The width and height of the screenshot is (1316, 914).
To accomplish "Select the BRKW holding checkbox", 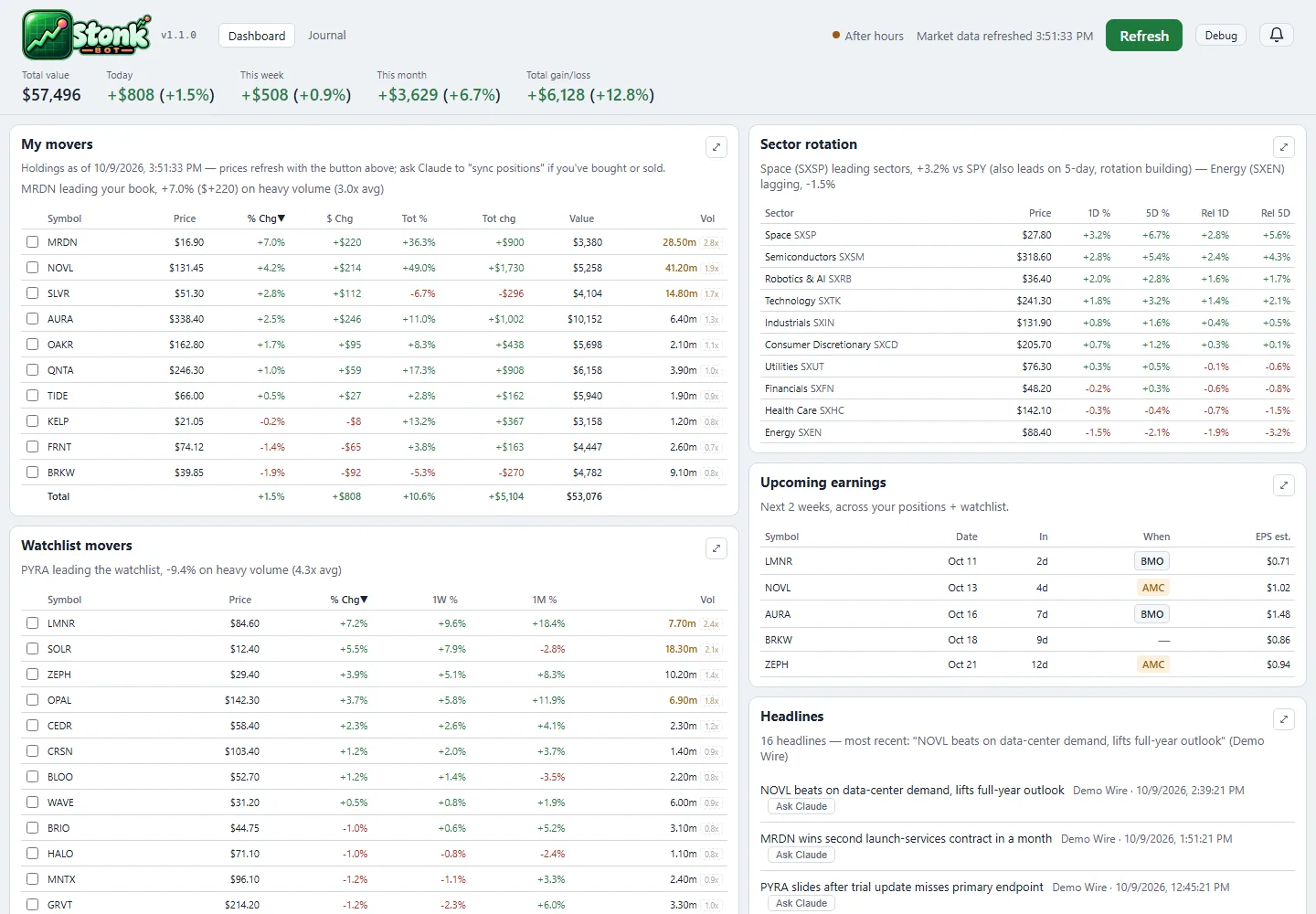I will pos(33,473).
